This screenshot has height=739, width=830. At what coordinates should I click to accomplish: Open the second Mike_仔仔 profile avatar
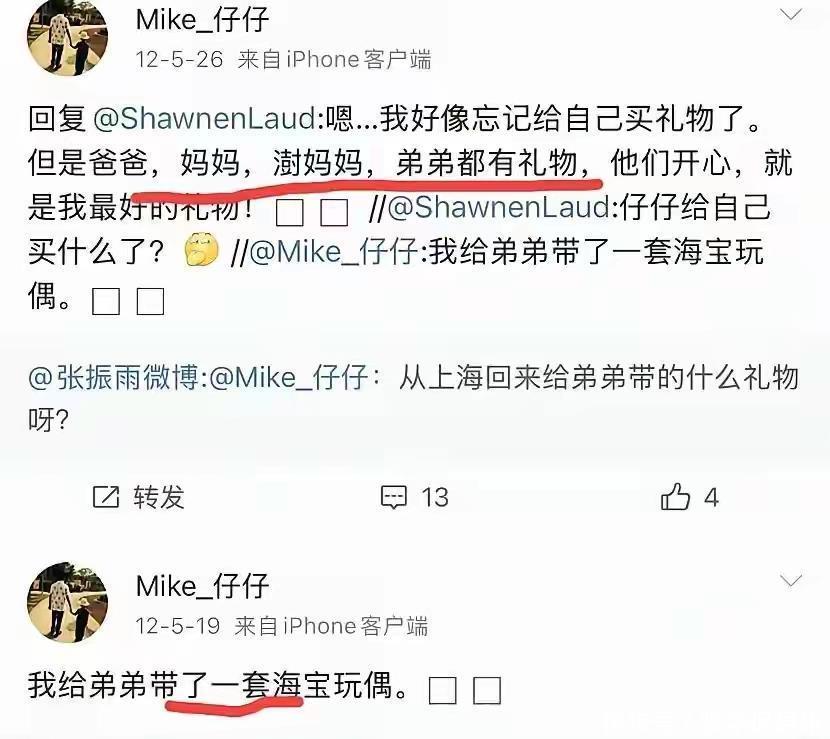[x=67, y=602]
